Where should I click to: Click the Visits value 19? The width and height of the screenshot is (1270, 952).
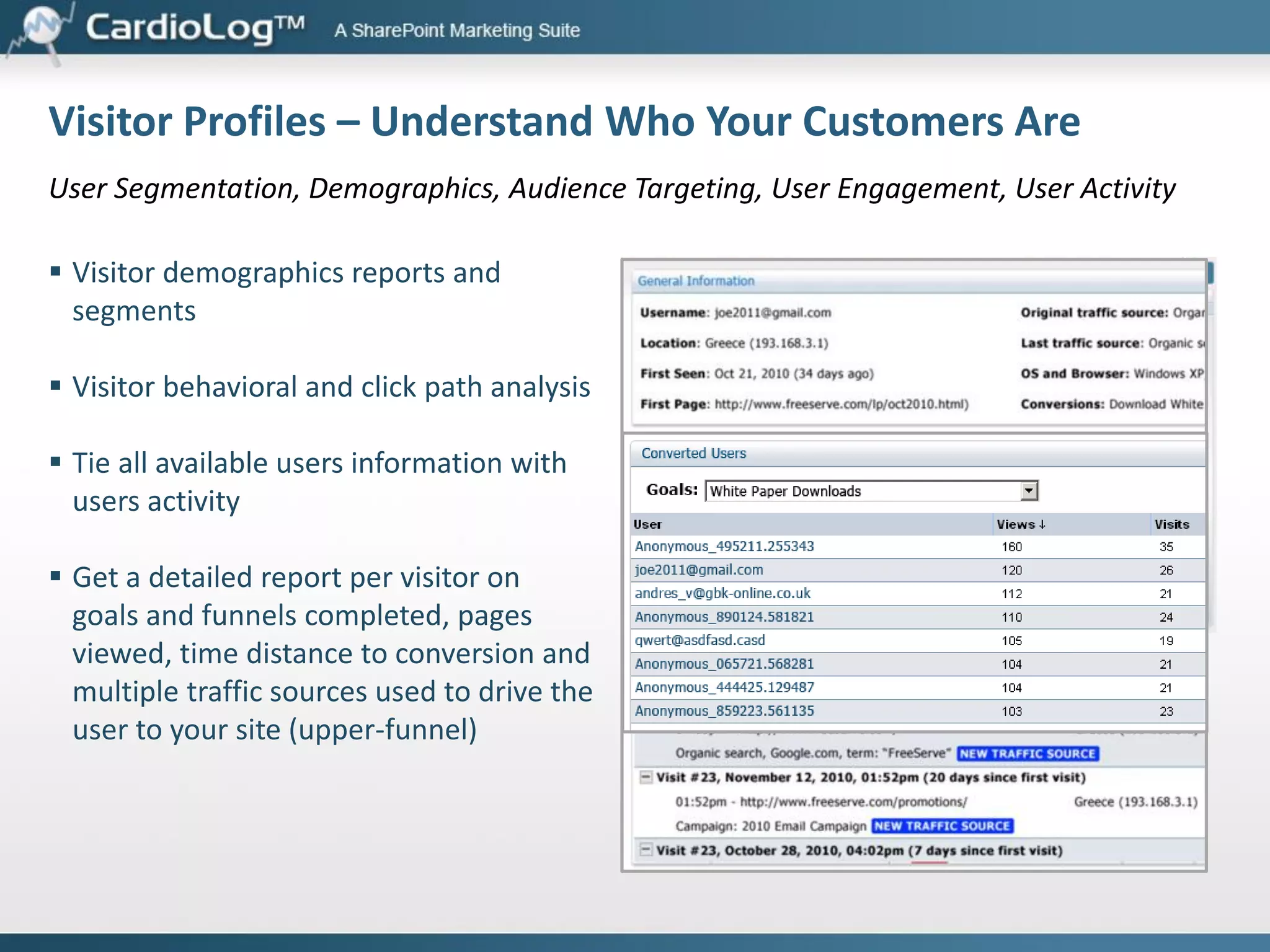click(x=1166, y=641)
